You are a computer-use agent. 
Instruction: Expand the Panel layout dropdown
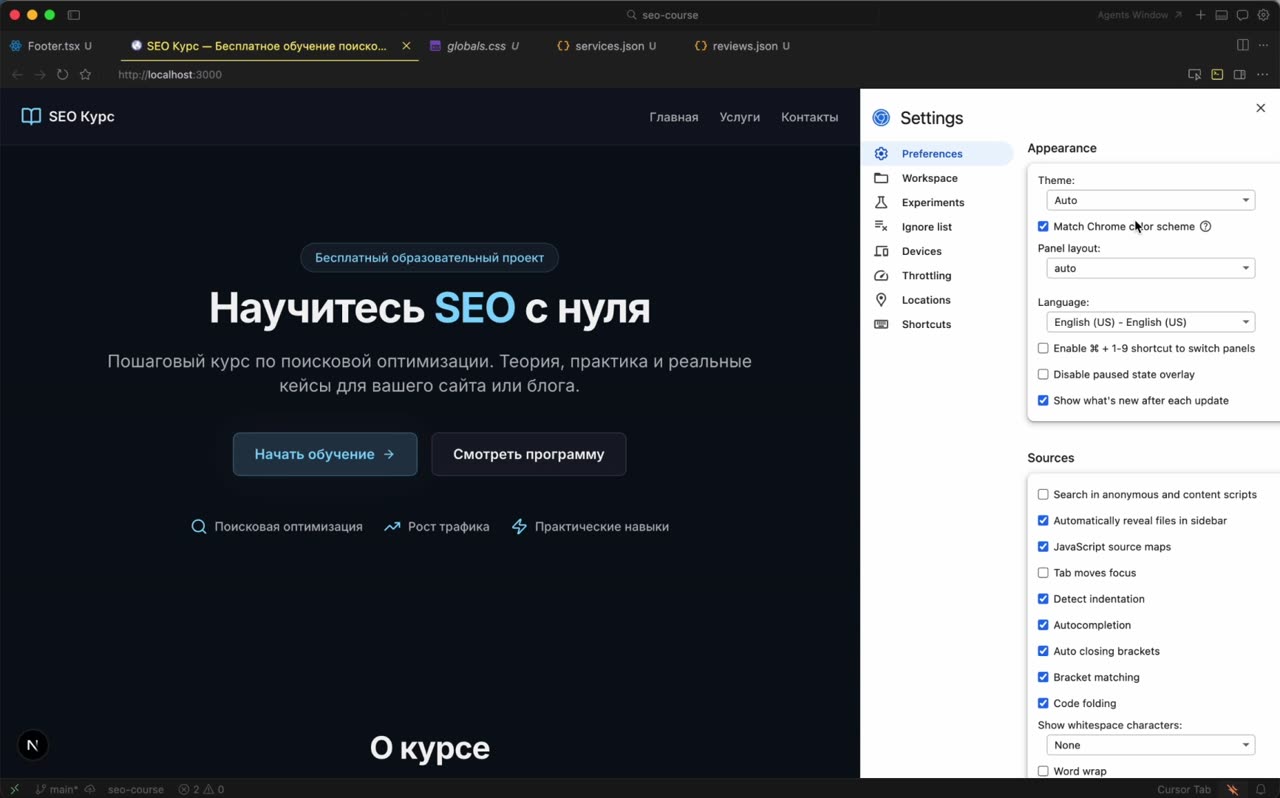[x=1150, y=268]
